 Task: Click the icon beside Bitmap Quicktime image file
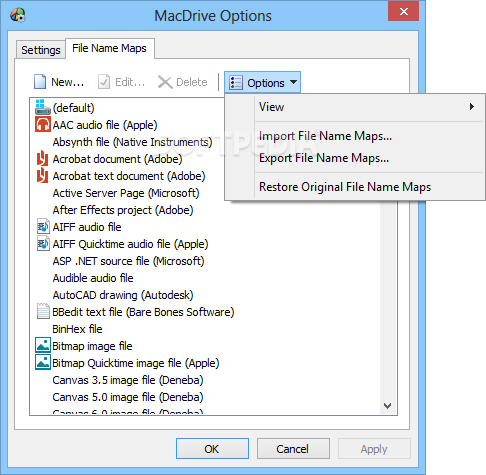(43, 362)
